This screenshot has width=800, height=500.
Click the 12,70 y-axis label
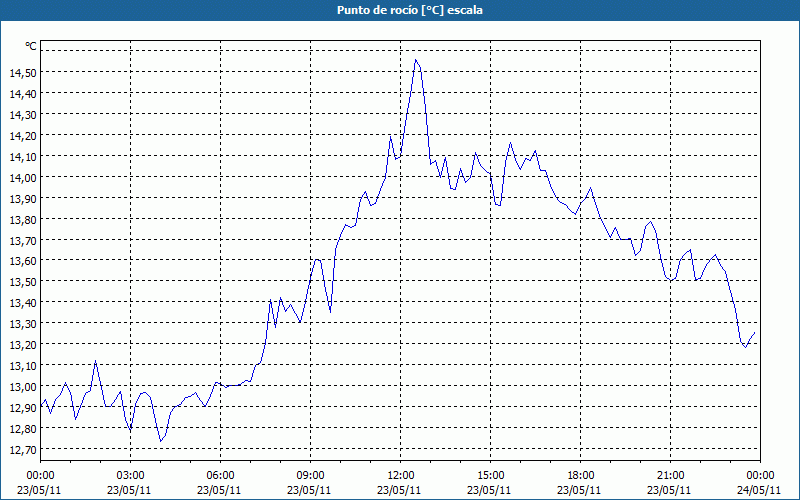click(x=23, y=449)
